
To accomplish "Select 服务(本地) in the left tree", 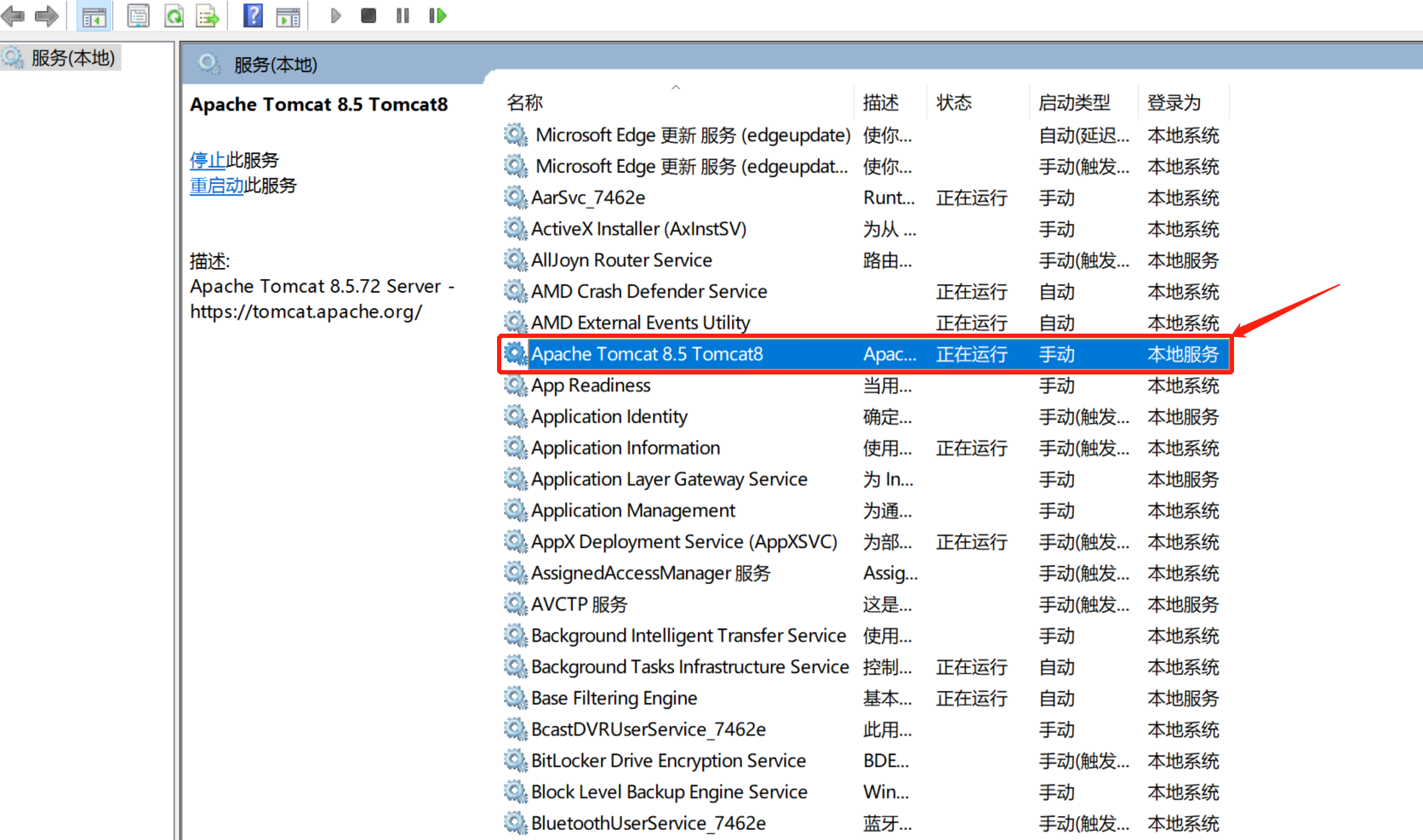I will [x=72, y=58].
